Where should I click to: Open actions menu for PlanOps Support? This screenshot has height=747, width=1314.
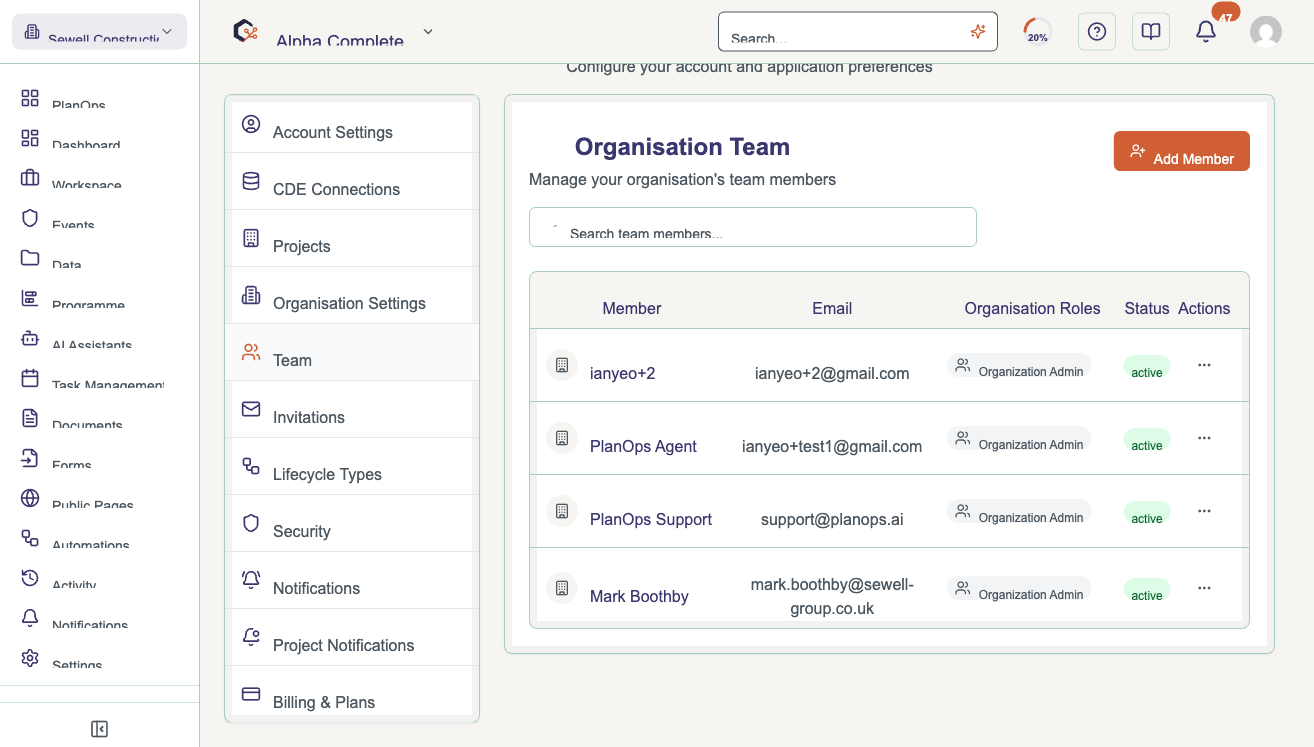(1204, 511)
